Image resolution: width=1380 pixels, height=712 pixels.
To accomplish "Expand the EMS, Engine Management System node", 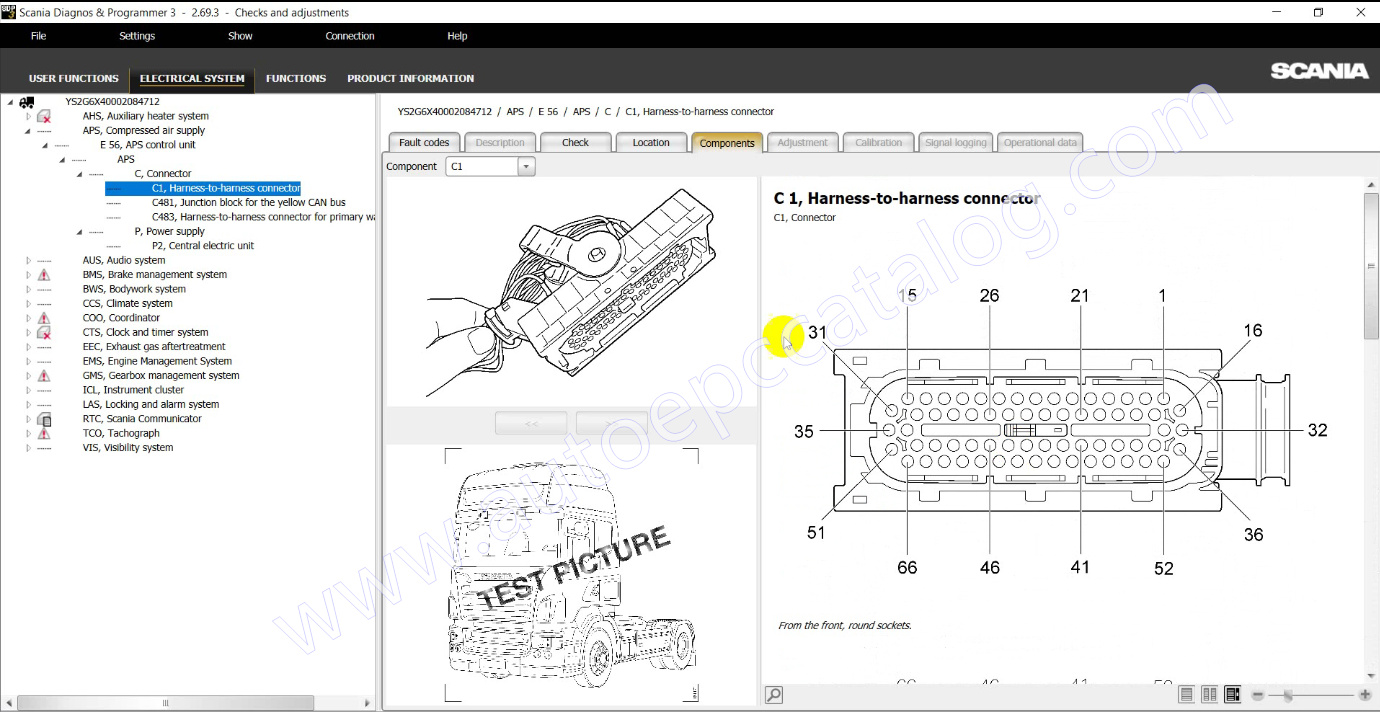I will point(29,362).
